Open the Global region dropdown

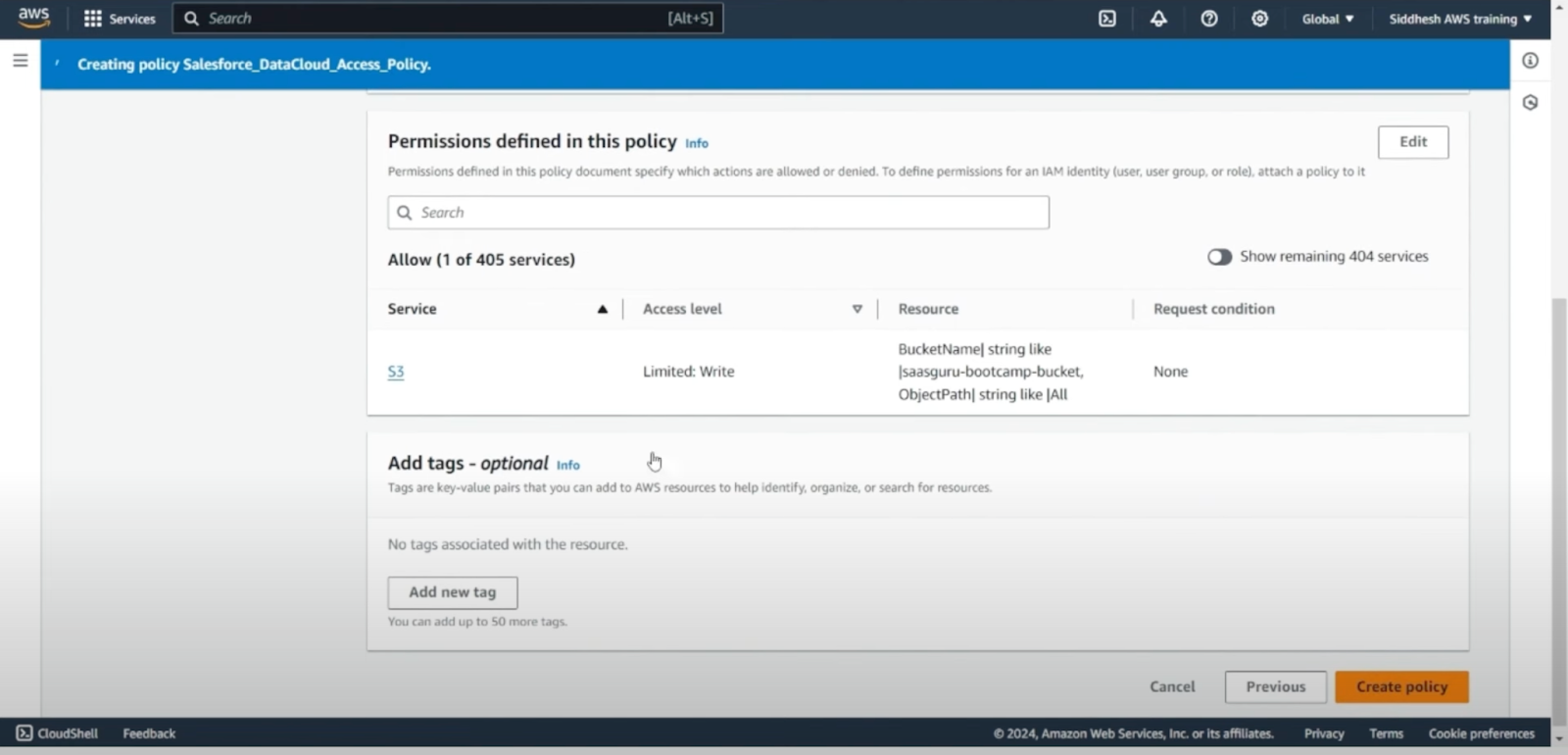[x=1328, y=19]
